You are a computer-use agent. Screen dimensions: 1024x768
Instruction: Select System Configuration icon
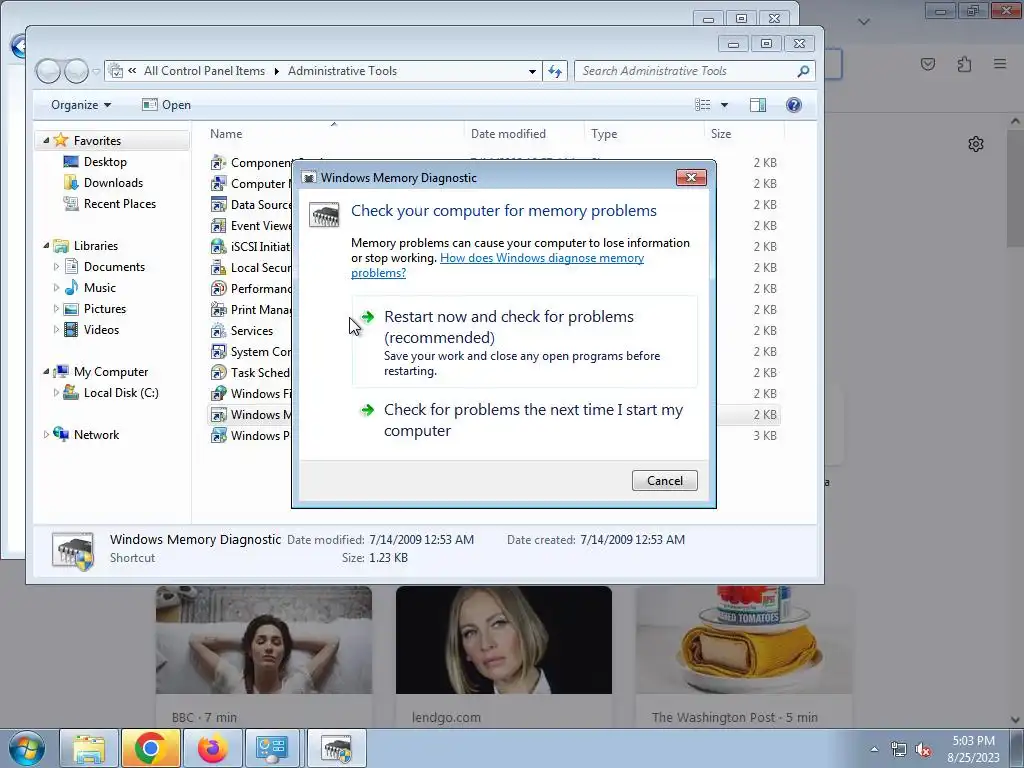coord(218,351)
